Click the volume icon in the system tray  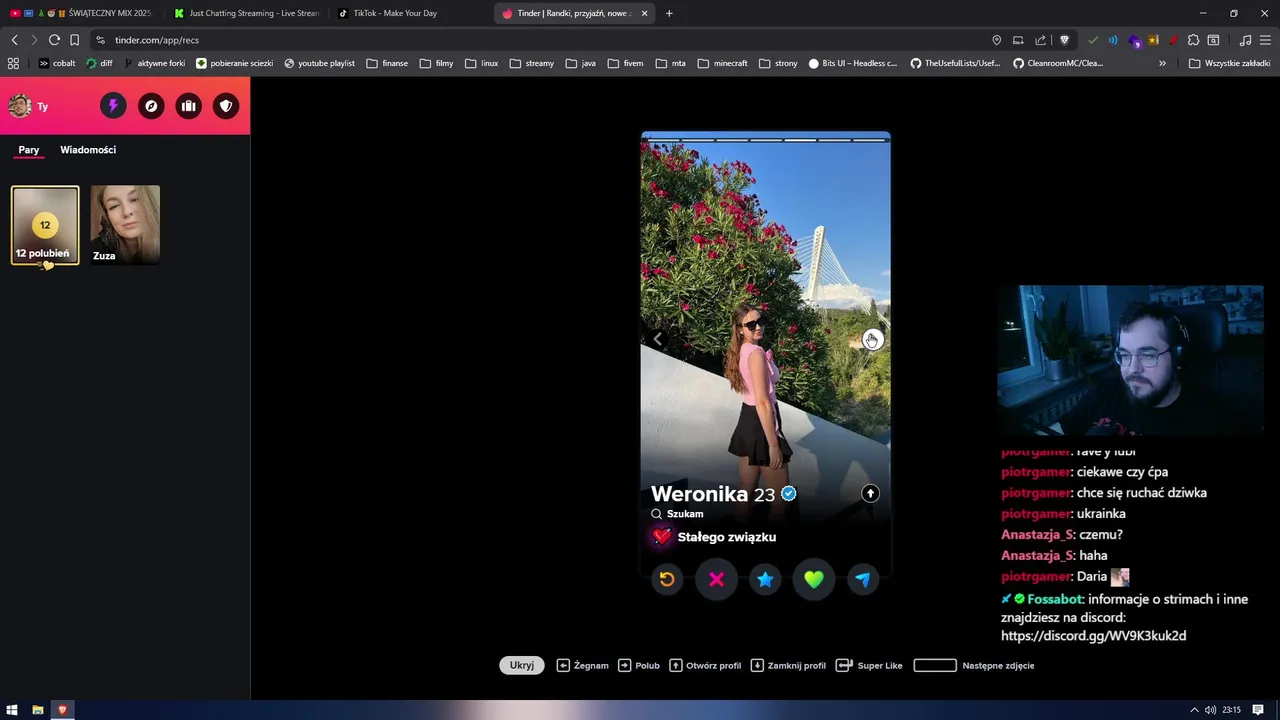pos(1210,710)
